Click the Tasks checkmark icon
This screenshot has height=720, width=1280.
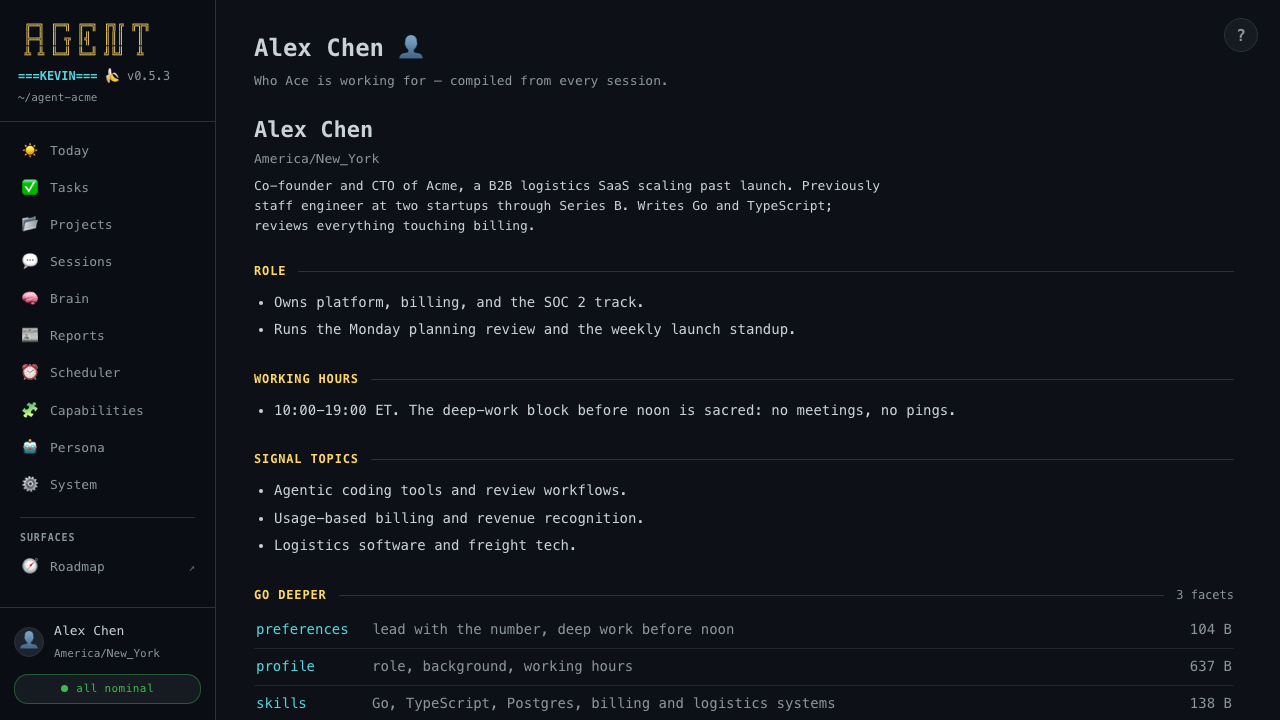coord(30,187)
